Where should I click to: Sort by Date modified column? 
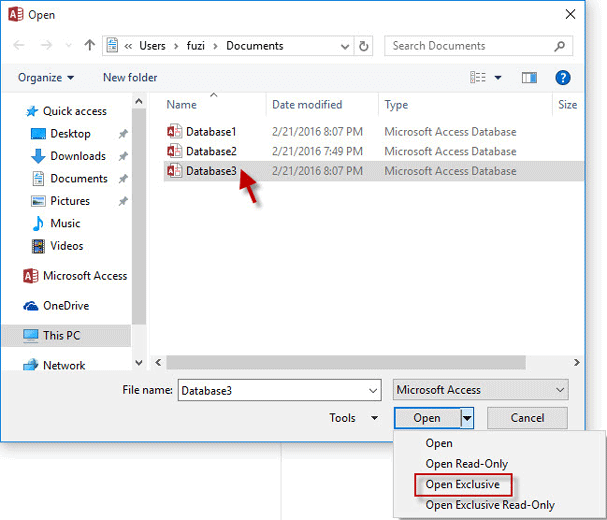coord(307,105)
